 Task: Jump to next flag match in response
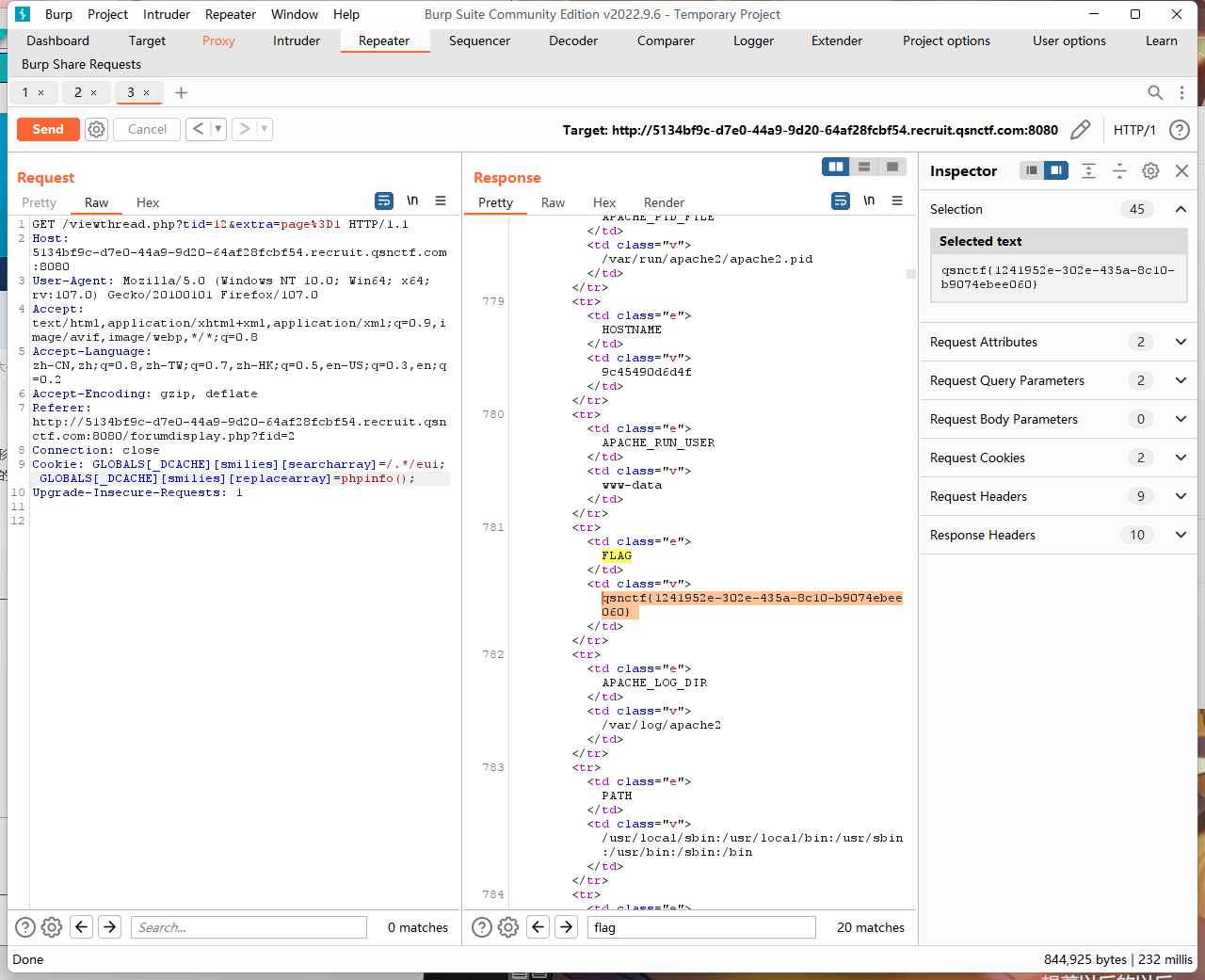(567, 927)
